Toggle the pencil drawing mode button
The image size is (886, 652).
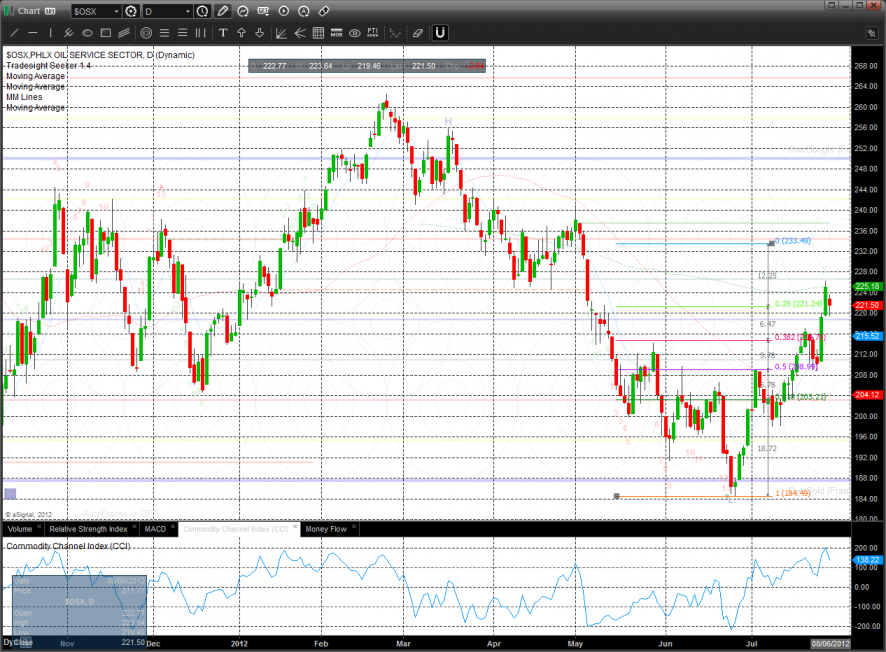pos(222,11)
